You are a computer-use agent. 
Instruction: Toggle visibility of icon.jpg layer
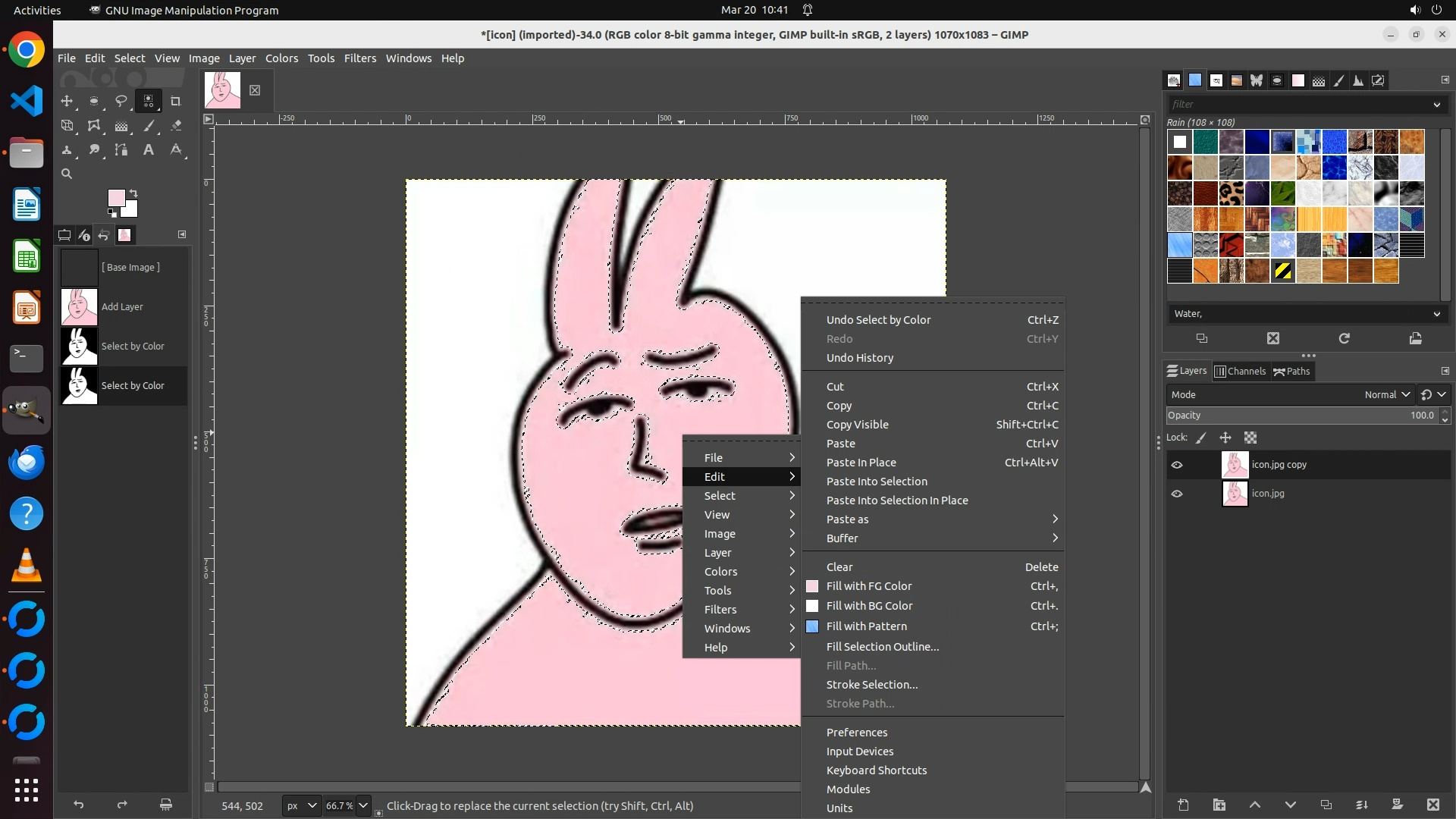1177,494
